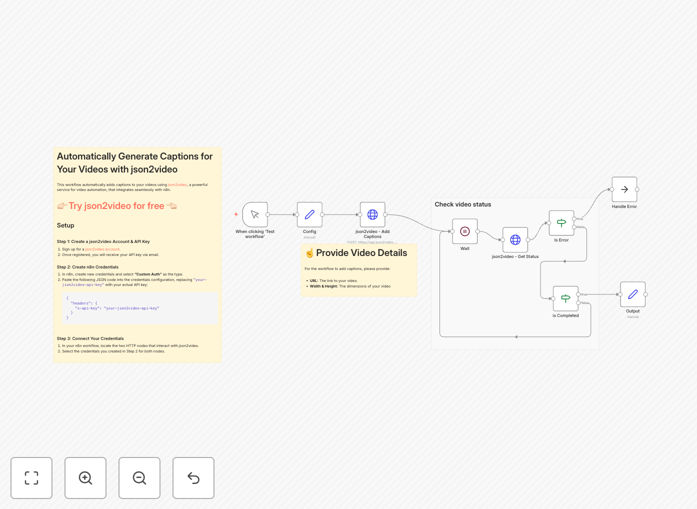Click the Check video status label

coord(463,204)
